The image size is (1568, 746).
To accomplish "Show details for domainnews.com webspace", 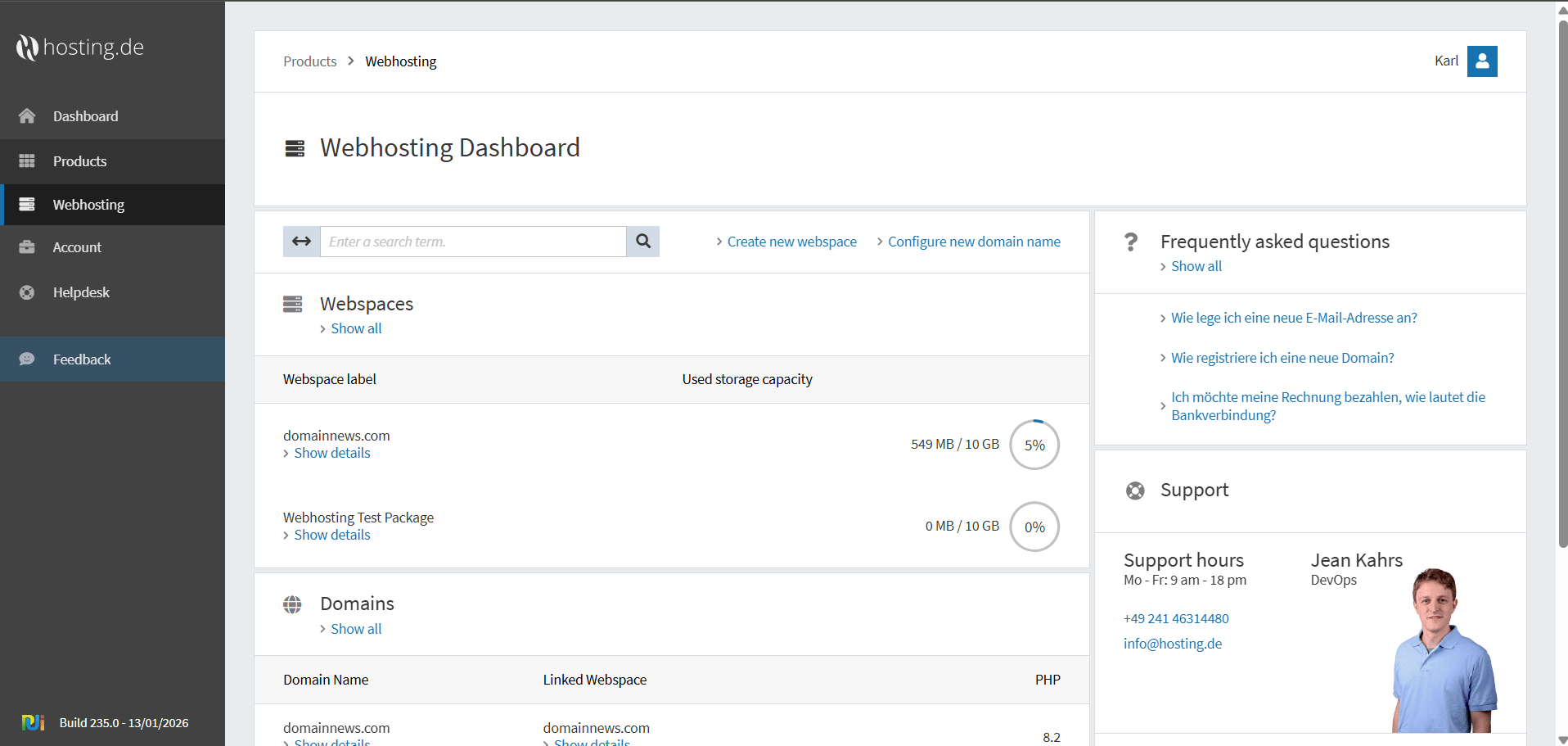I will (331, 453).
